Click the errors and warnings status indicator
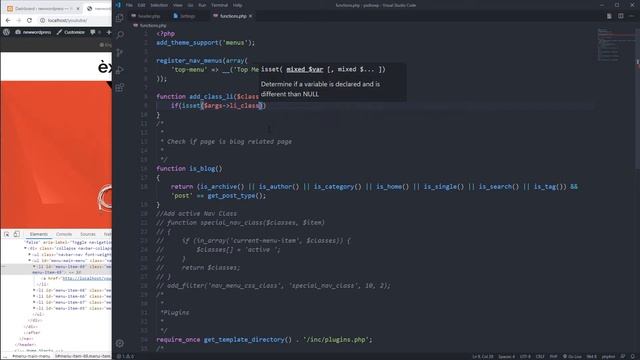The height and width of the screenshot is (360, 640). point(126,356)
